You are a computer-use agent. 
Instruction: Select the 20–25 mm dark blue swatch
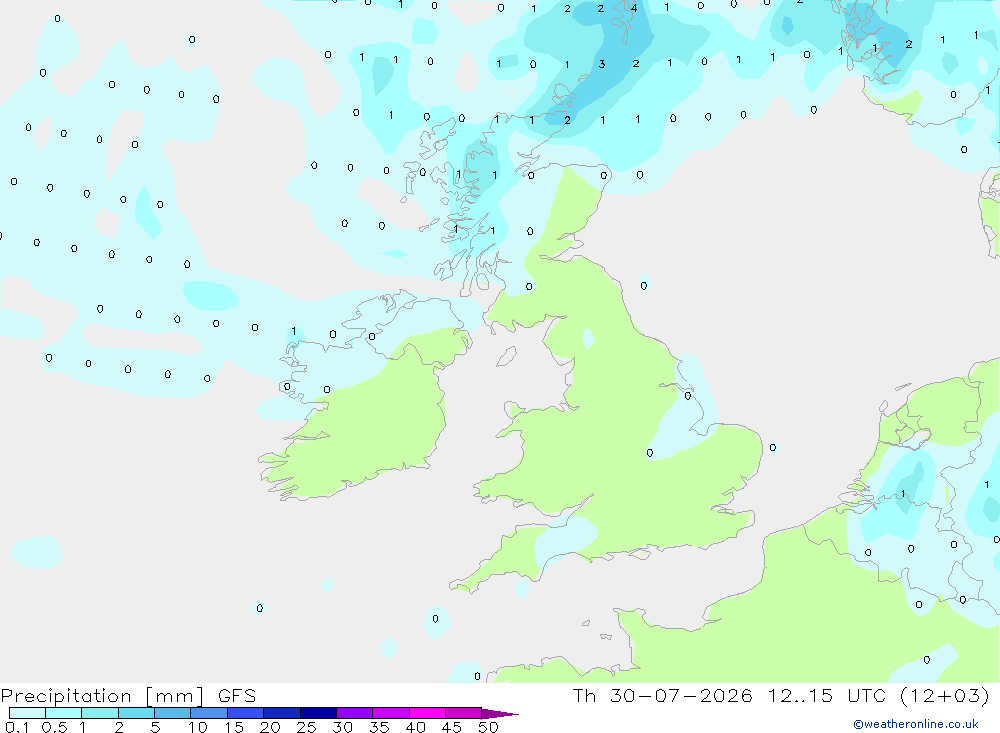point(282,713)
